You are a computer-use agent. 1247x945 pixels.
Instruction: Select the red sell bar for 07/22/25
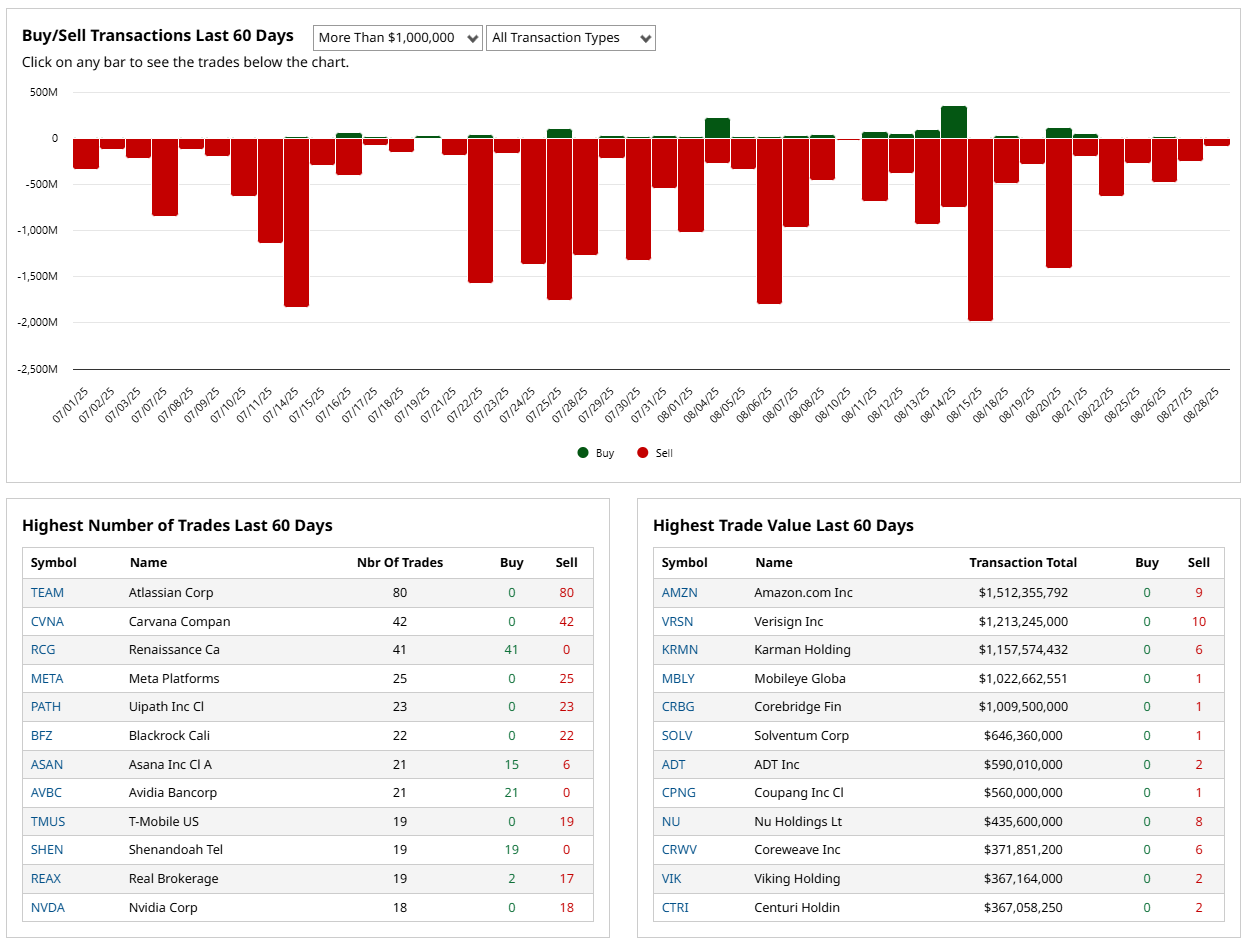[481, 210]
